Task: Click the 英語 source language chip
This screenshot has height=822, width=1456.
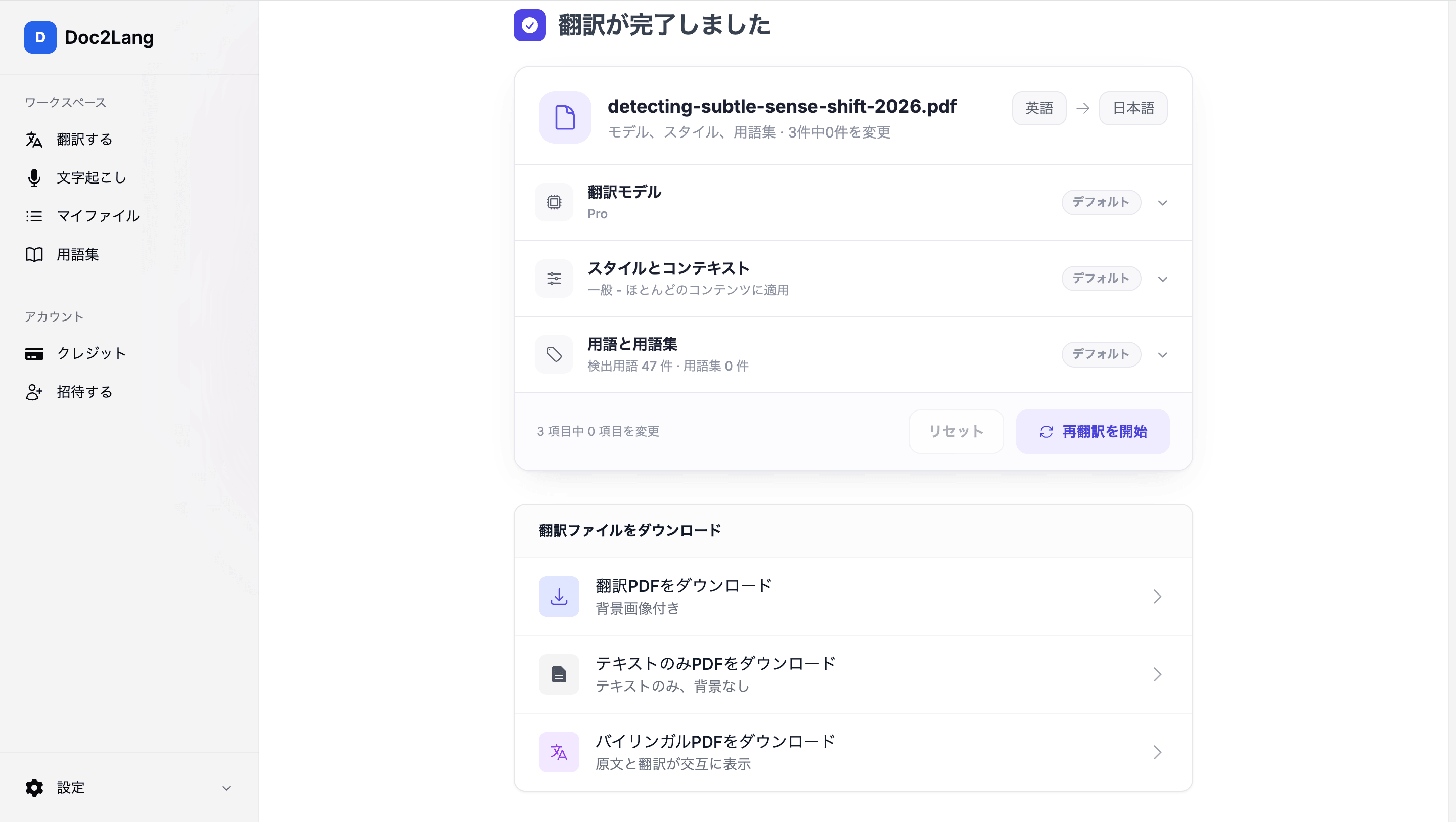Action: point(1039,108)
